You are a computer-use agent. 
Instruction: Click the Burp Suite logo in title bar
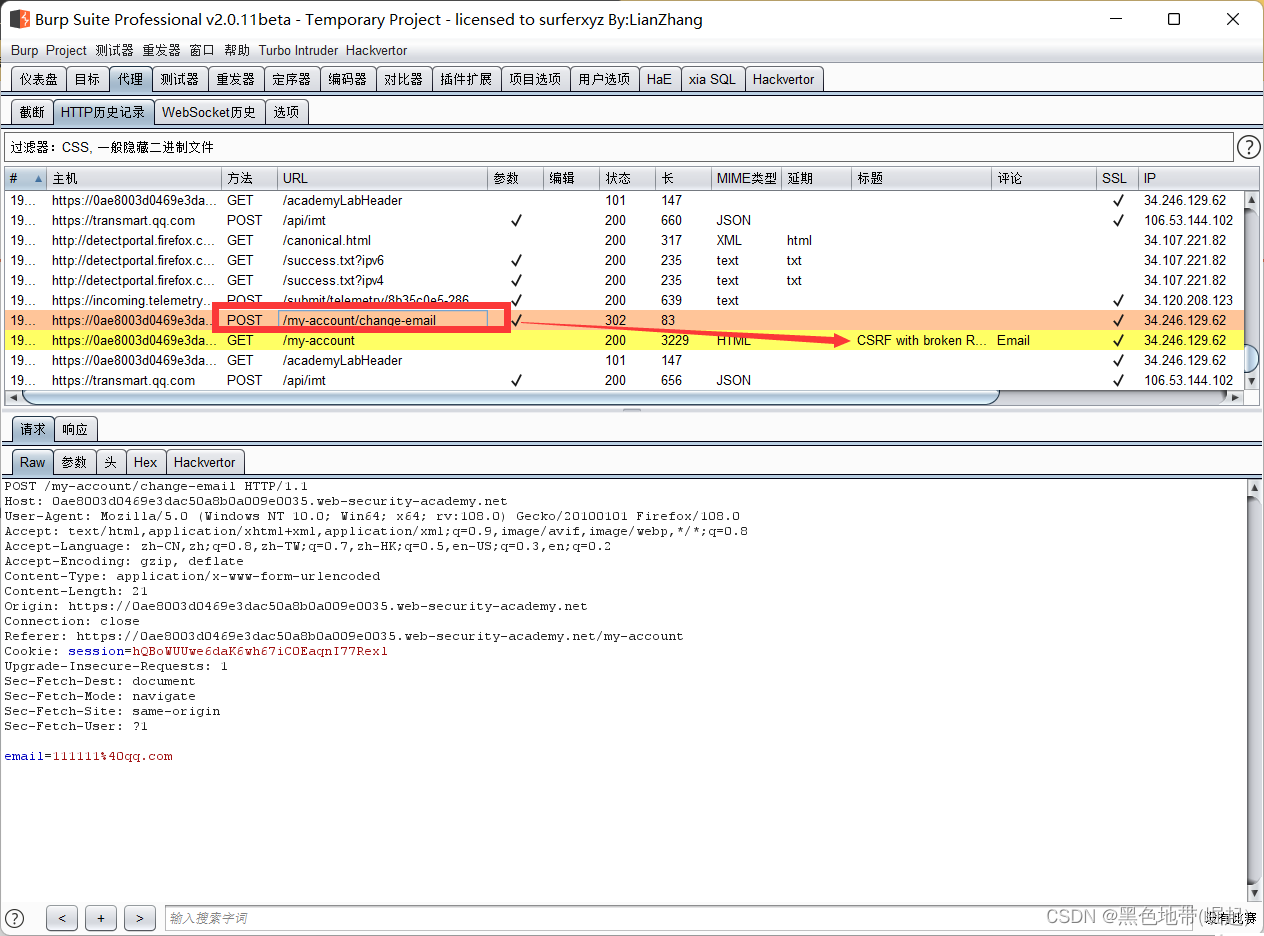coord(18,19)
